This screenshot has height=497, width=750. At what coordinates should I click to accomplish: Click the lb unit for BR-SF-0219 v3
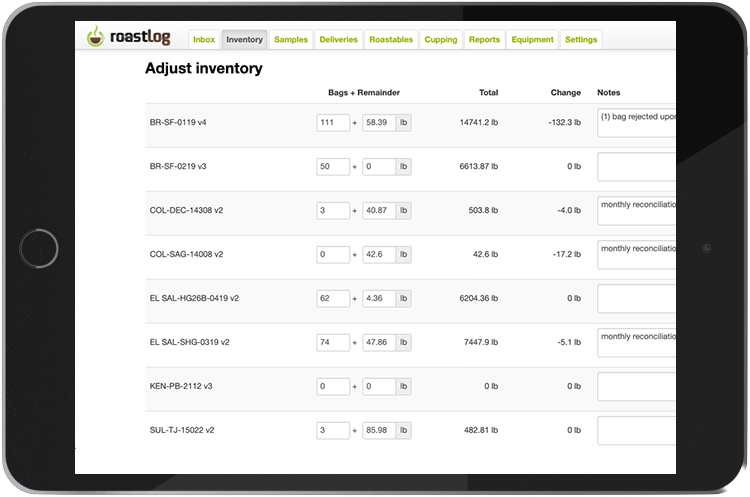pyautogui.click(x=403, y=167)
